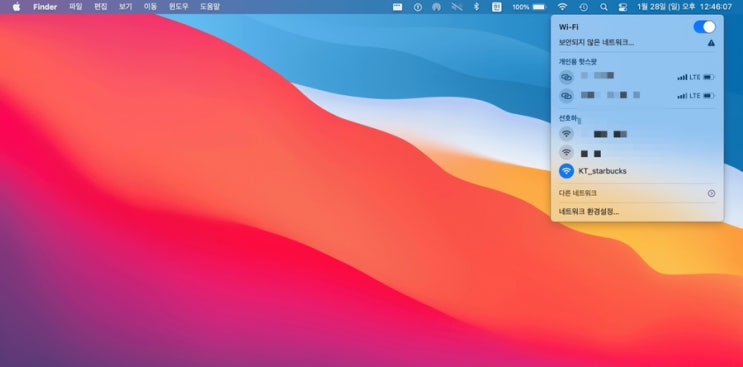The image size is (743, 367).
Task: Click the circled-i icon in menu bar
Action: [x=417, y=7]
